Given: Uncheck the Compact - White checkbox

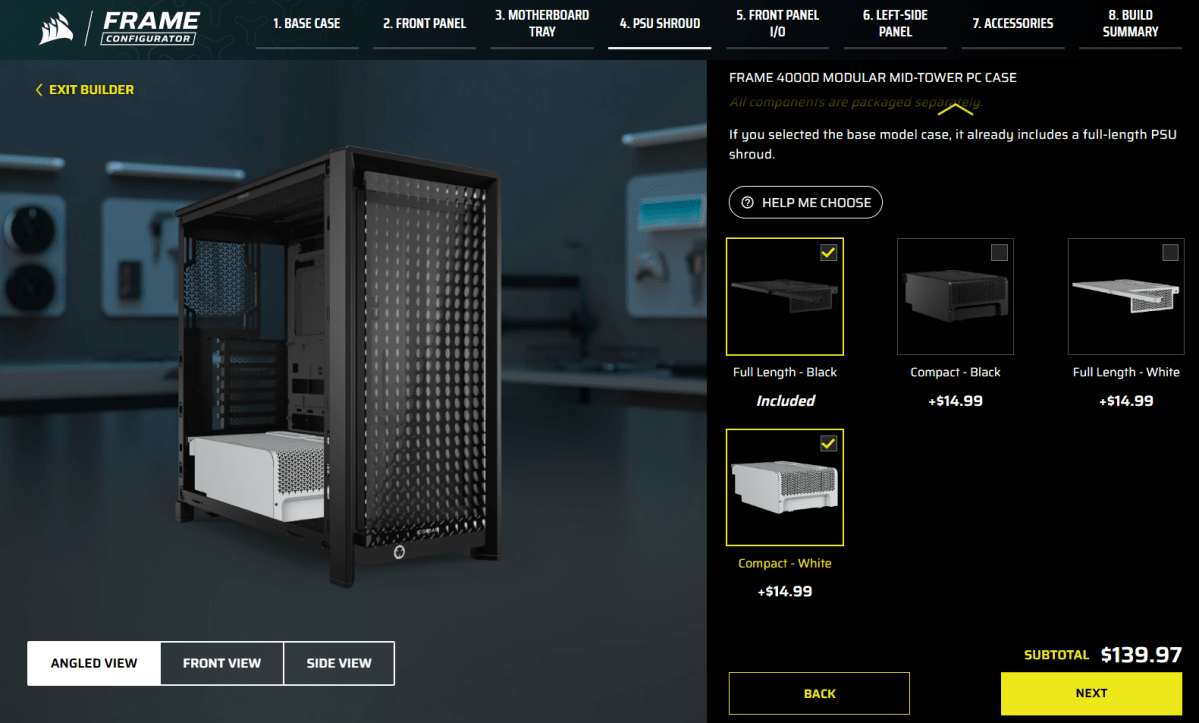Looking at the screenshot, I should point(828,443).
